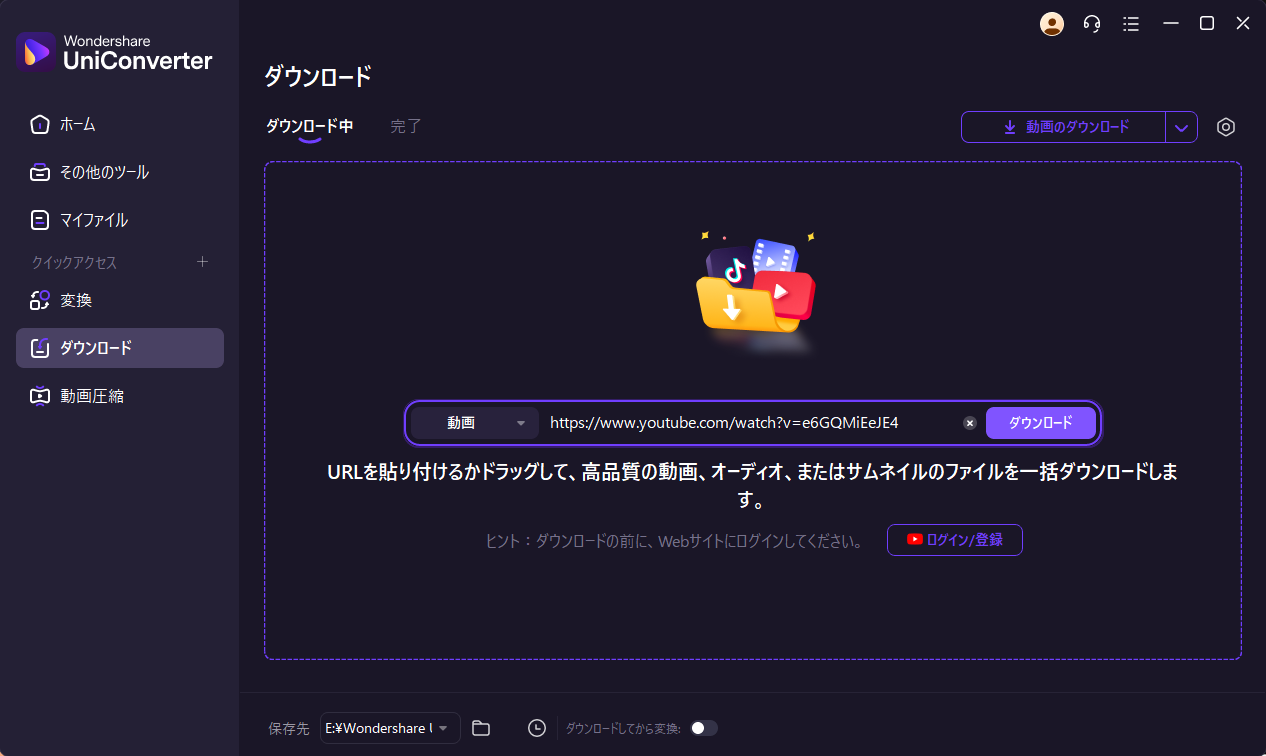Add a quick access shortcut

pos(202,262)
